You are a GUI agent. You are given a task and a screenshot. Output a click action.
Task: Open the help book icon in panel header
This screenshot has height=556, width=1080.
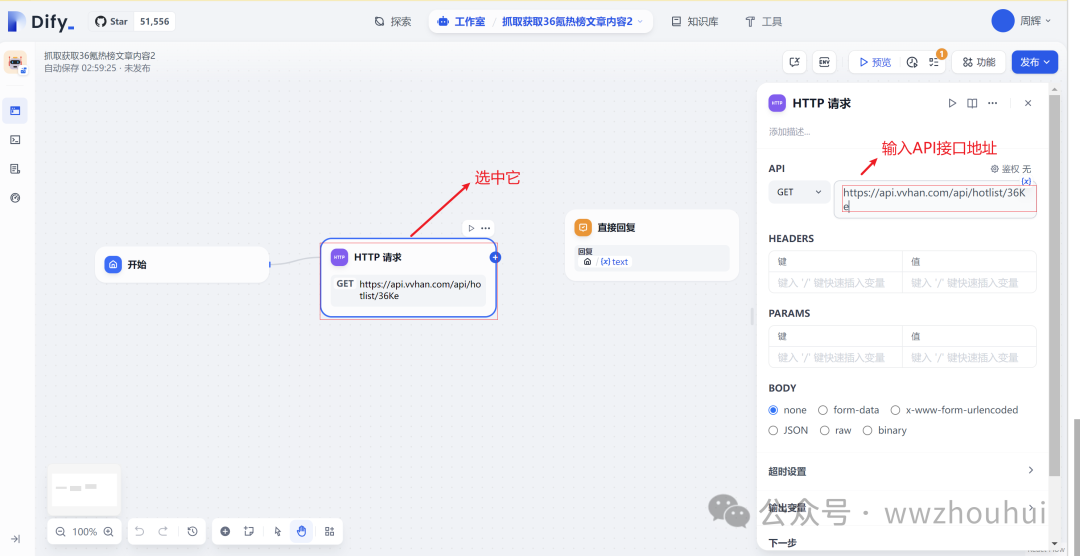point(972,103)
